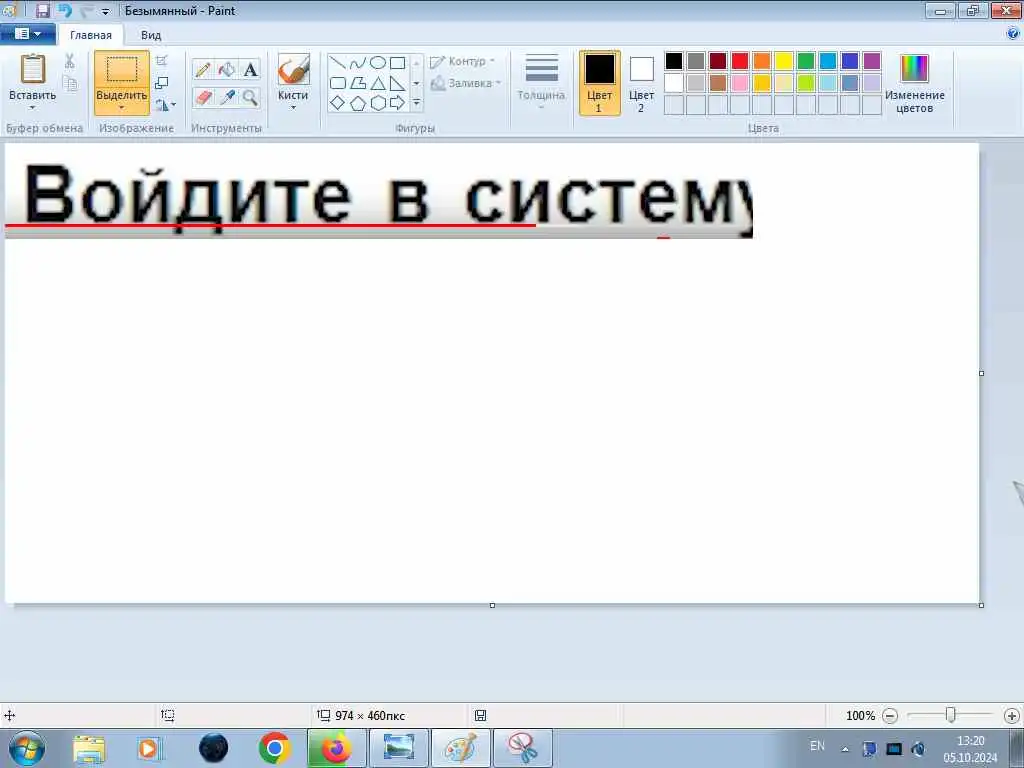Select the Magnifier tool
The image size is (1024, 768).
click(250, 98)
